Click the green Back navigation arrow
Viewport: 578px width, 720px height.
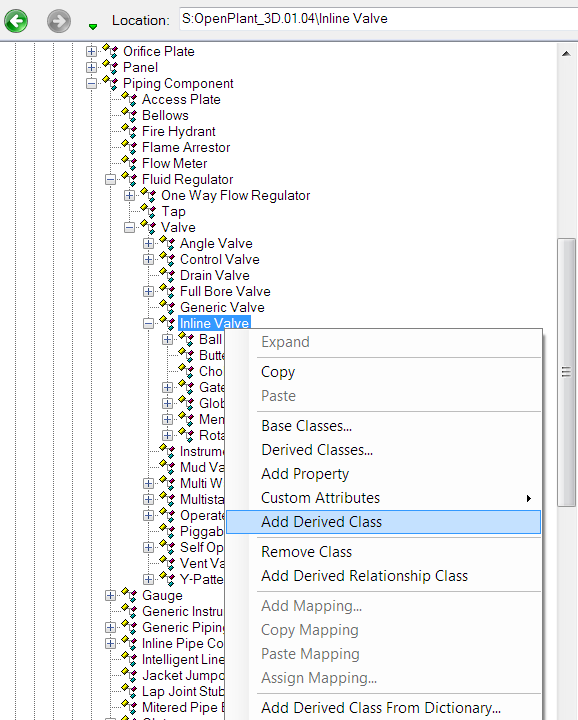tap(16, 21)
